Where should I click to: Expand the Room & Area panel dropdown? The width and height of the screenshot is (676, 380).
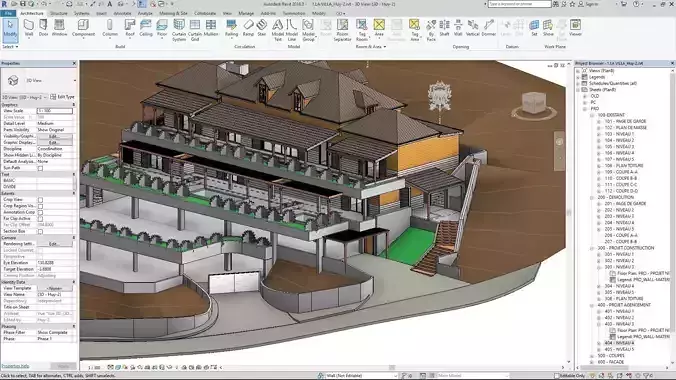point(370,47)
